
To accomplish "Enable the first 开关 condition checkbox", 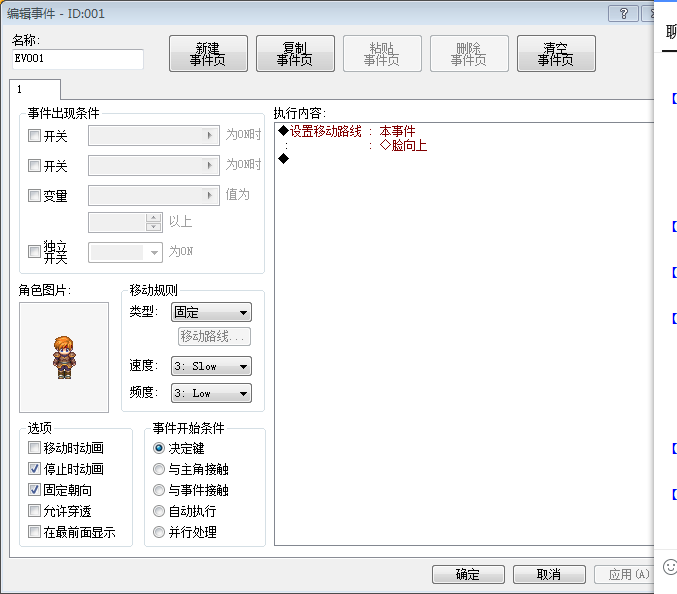I will click(x=34, y=136).
